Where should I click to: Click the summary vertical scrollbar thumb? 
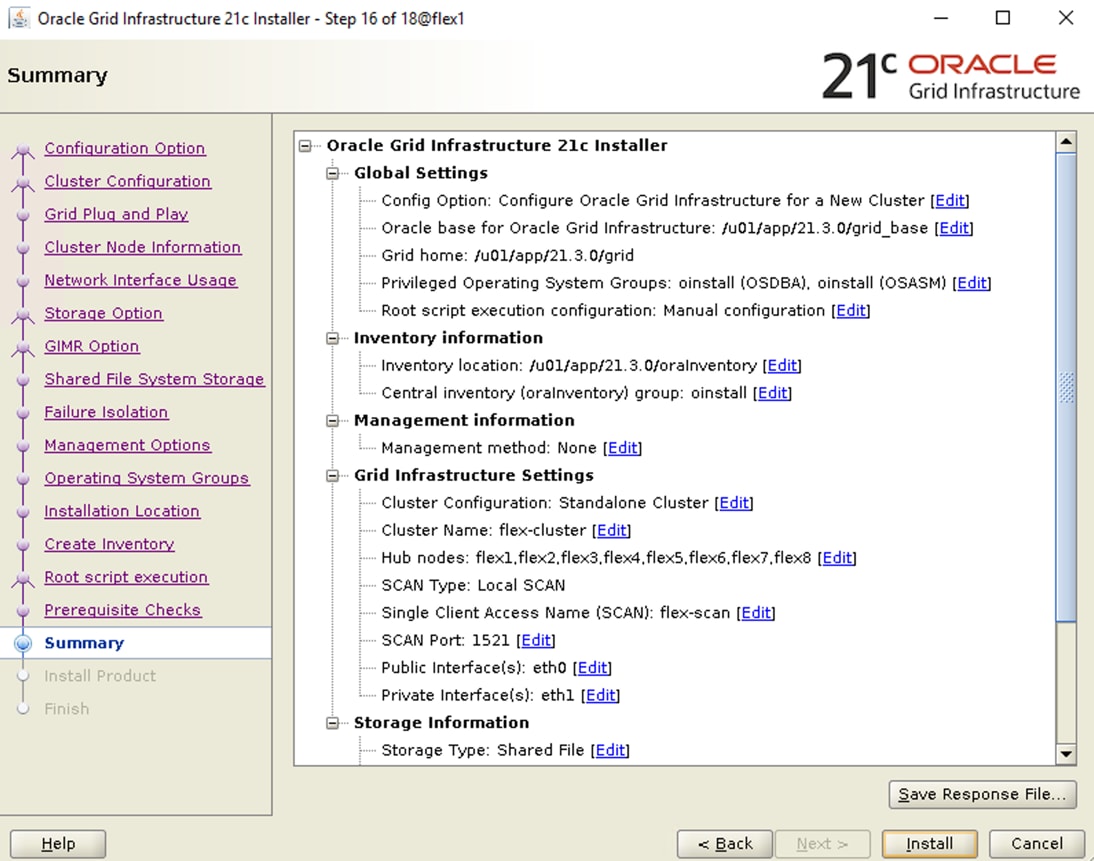coord(1066,387)
